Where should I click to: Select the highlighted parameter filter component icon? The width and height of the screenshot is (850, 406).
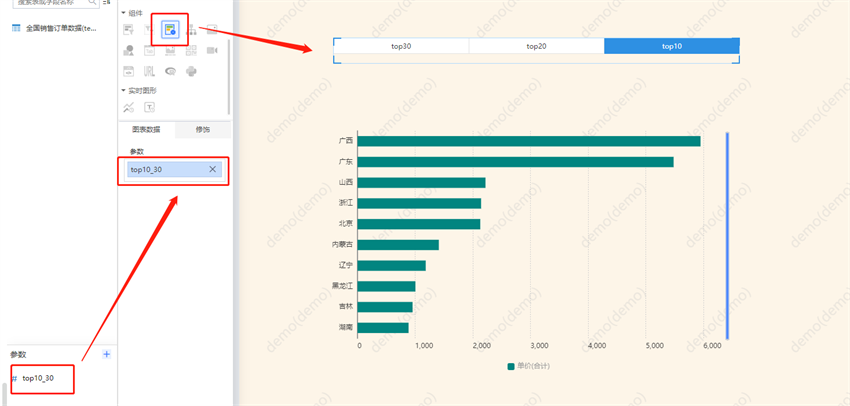169,31
